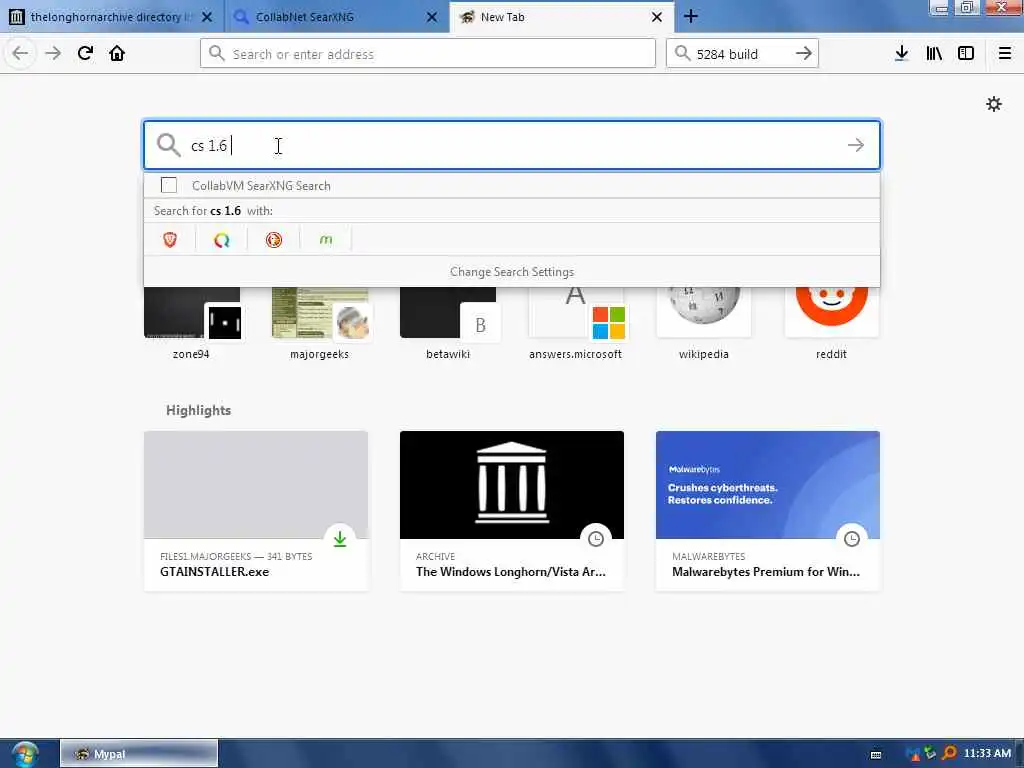
Task: Open the Windows Longhorn/Vista Archive highlight
Action: point(512,511)
